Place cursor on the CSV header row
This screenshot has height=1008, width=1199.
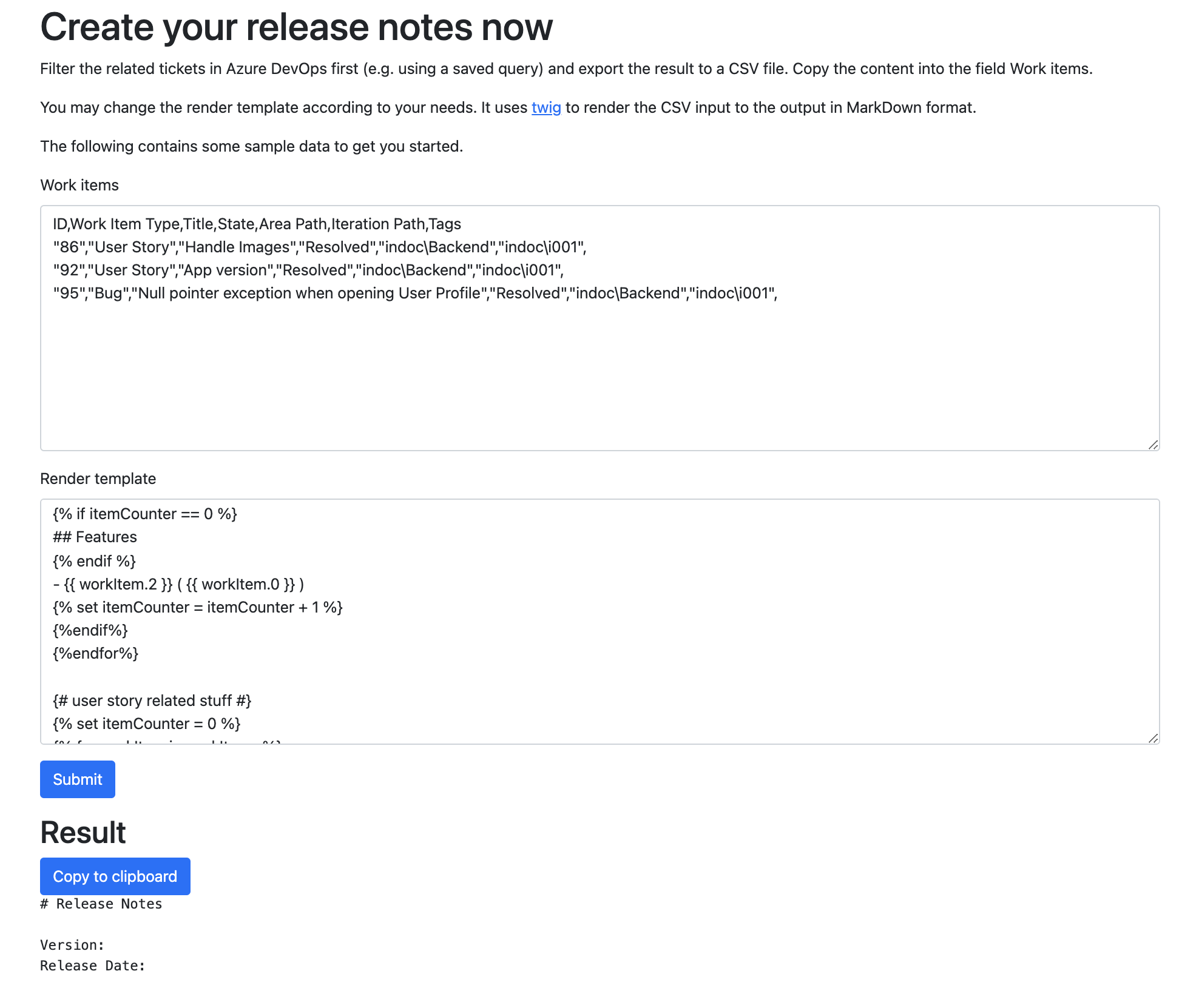click(256, 223)
